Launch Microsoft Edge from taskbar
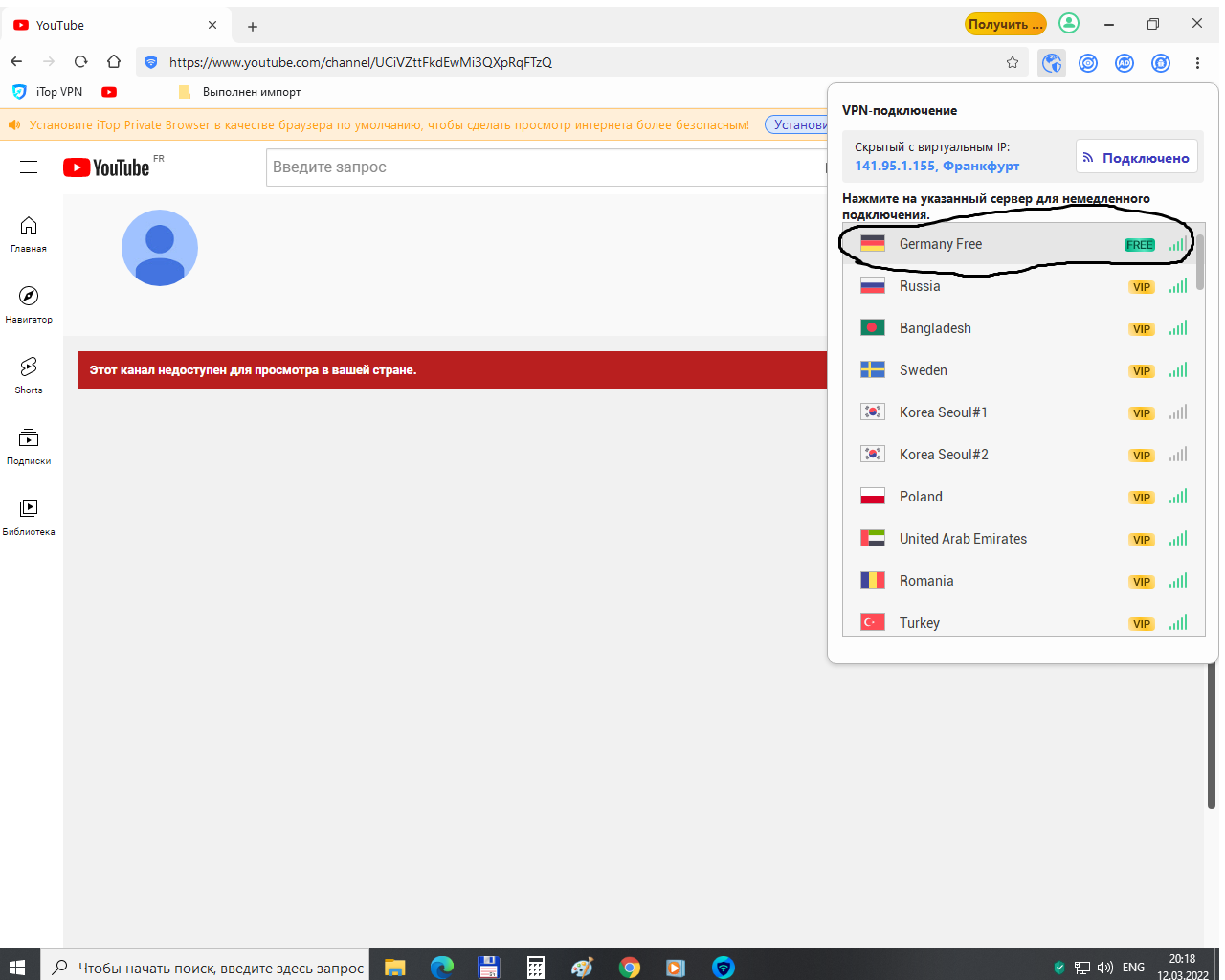Screen dimensions: 1225x980 click(441, 968)
